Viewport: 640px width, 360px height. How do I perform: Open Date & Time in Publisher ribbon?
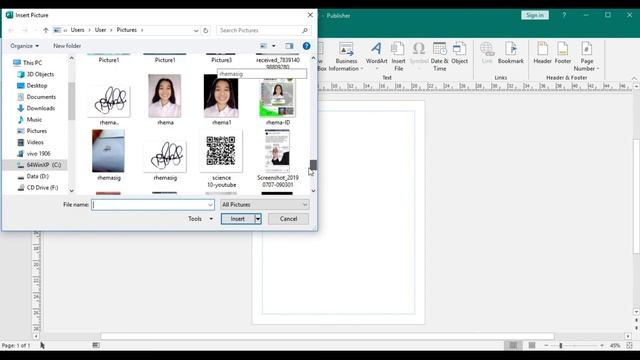click(439, 56)
